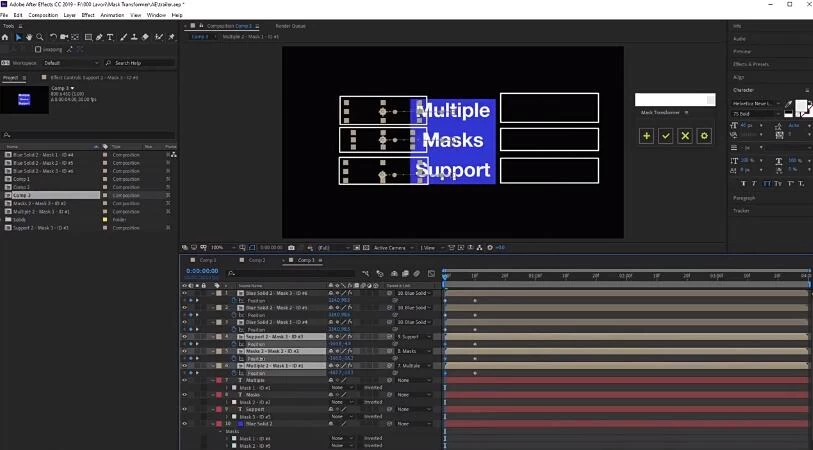
Task: Click the plus button in Mask Transformer
Action: point(646,135)
